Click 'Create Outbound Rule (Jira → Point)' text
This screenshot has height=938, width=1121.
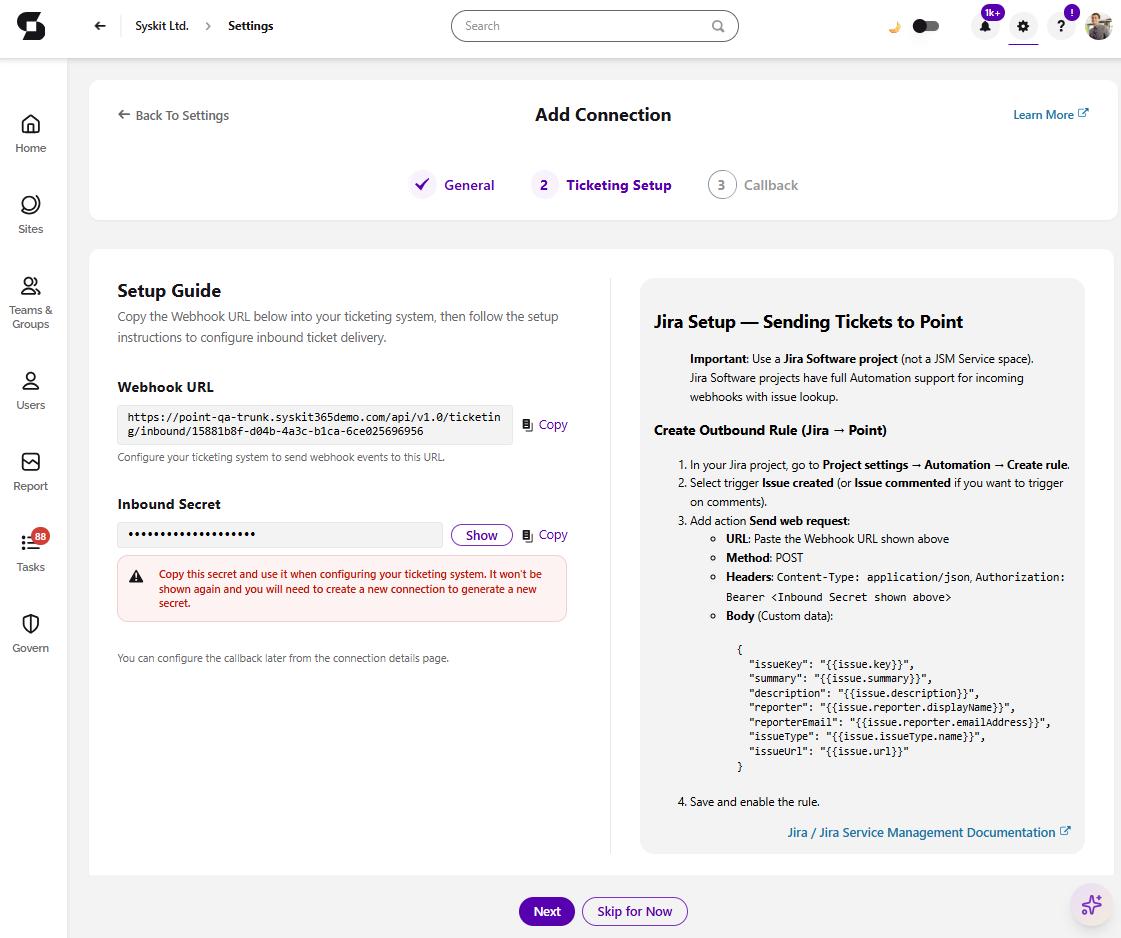770,430
